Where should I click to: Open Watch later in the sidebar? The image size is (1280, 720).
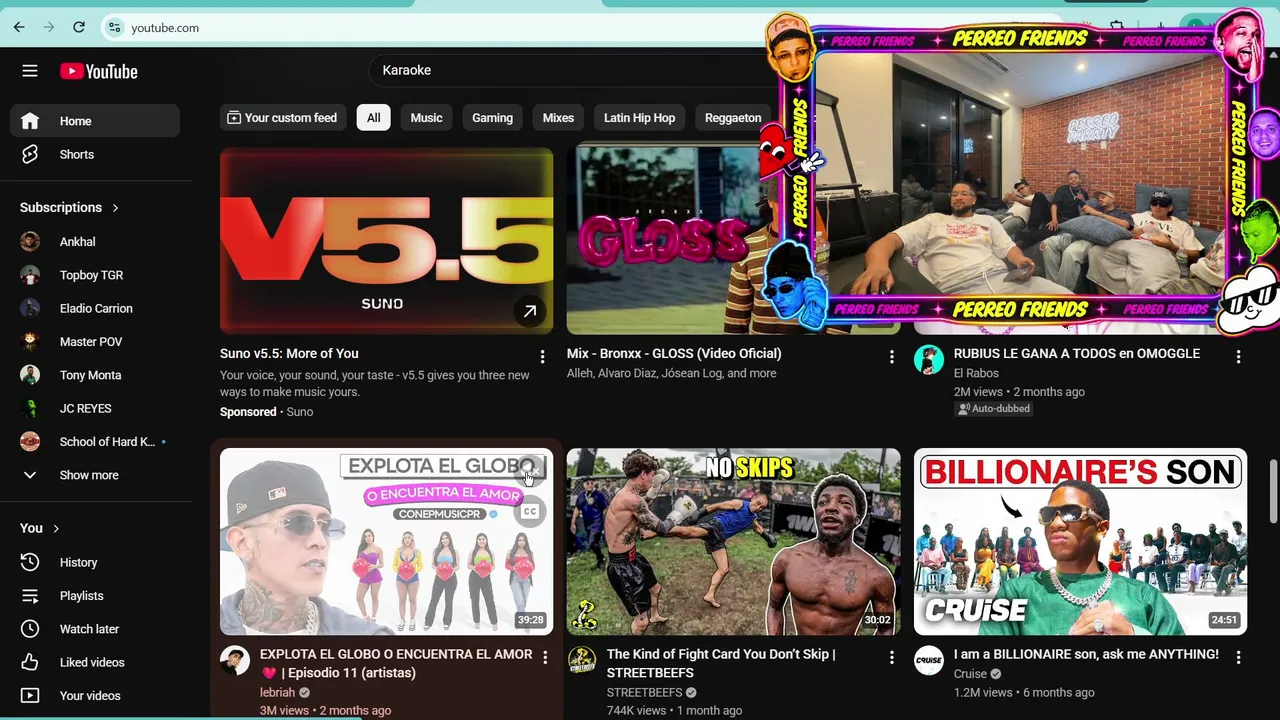point(95,629)
